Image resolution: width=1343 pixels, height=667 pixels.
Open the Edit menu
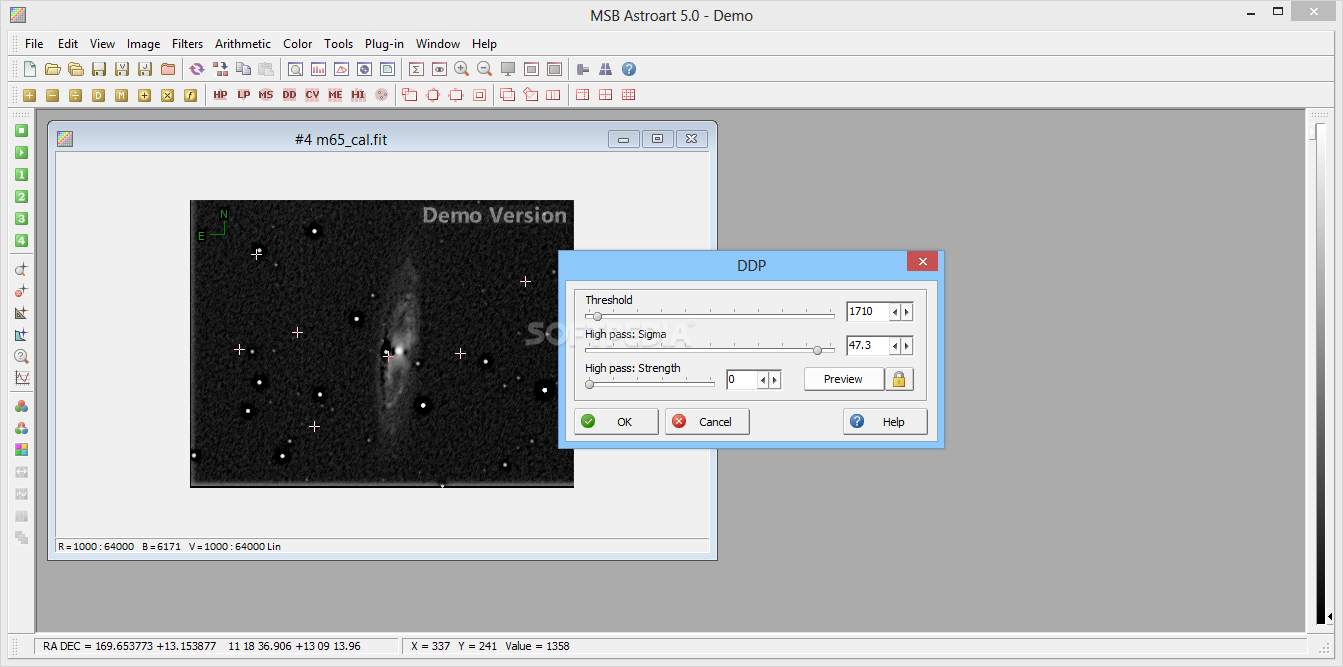[68, 44]
